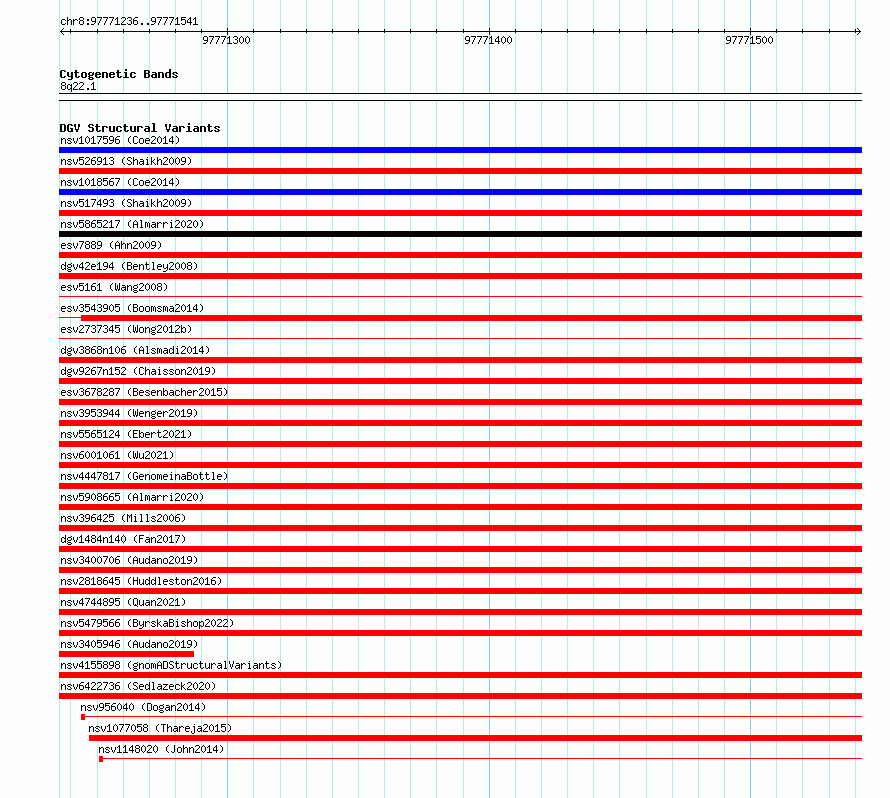Click the nsv1017596 (Coe2014) variant label
890x798 pixels.
click(120, 140)
